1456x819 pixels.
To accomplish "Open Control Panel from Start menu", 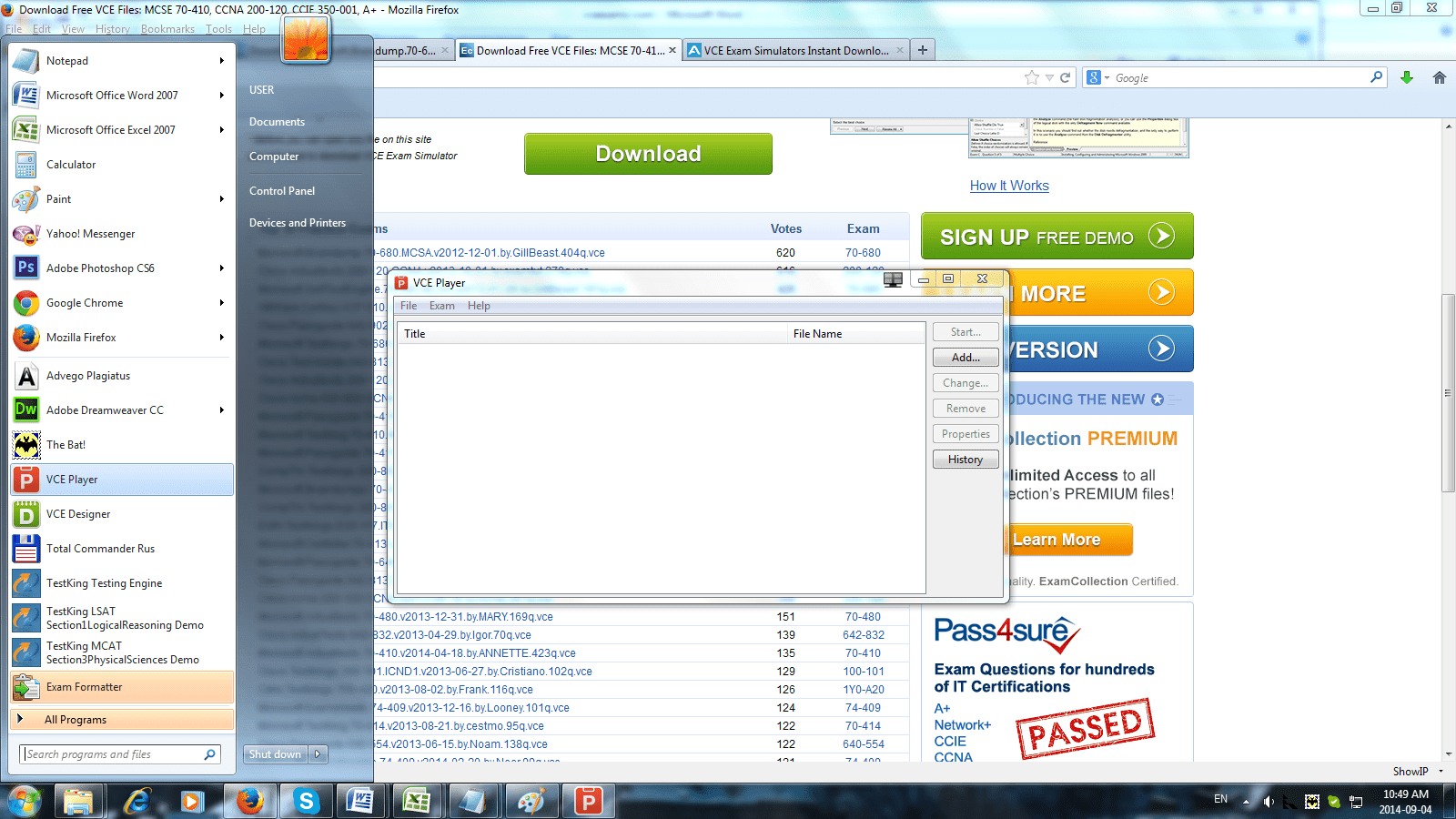I will point(282,191).
